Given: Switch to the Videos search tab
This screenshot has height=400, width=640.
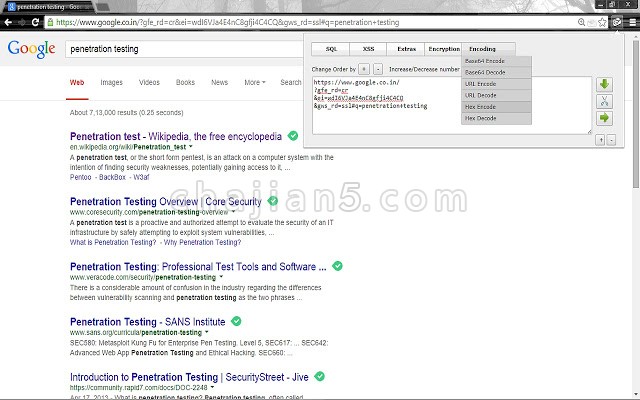Looking at the screenshot, I should 149,82.
